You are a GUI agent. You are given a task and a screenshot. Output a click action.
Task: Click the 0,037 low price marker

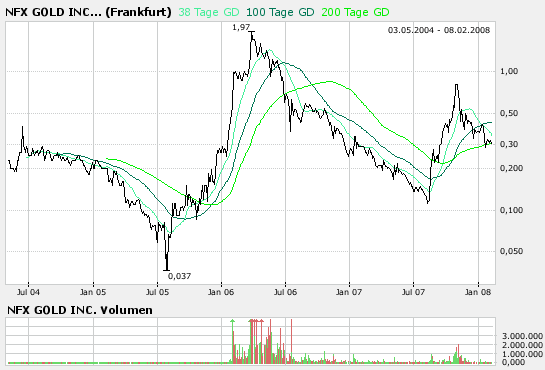point(179,276)
